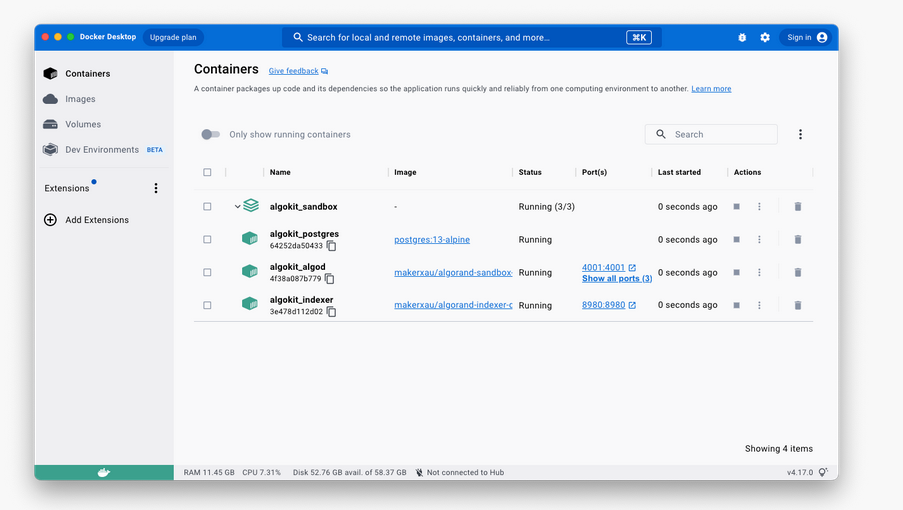Viewport: 903px width, 510px height.
Task: Click Not connected to Hub status
Action: (x=460, y=473)
